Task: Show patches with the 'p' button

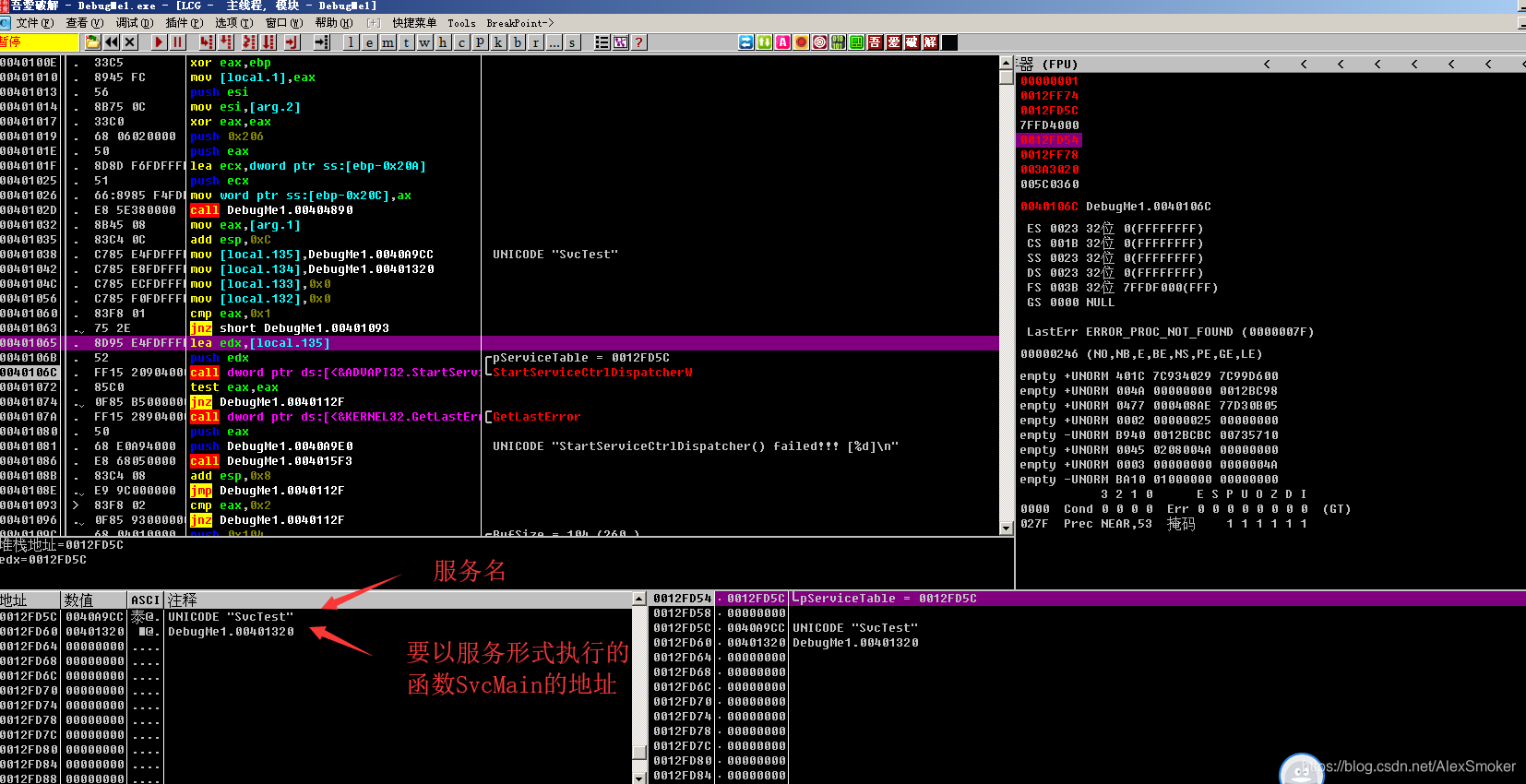Action: point(481,42)
